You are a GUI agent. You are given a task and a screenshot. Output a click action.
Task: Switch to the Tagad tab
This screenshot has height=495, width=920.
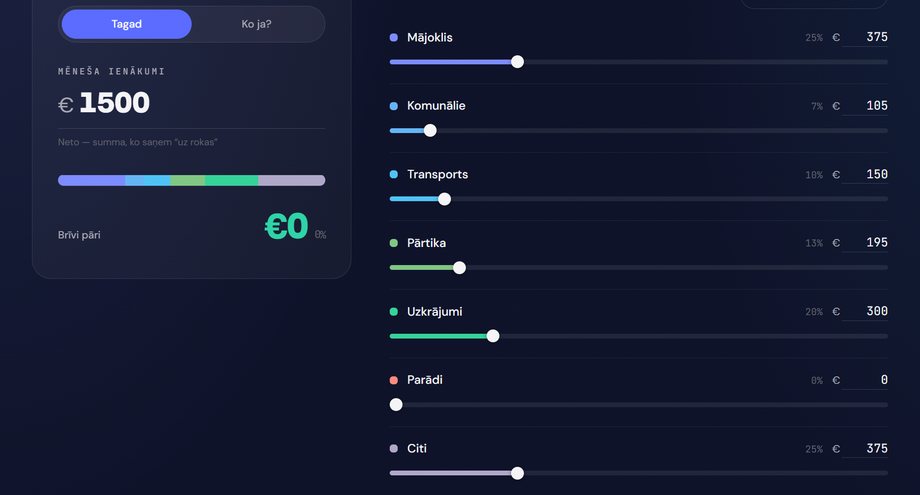pyautogui.click(x=126, y=24)
